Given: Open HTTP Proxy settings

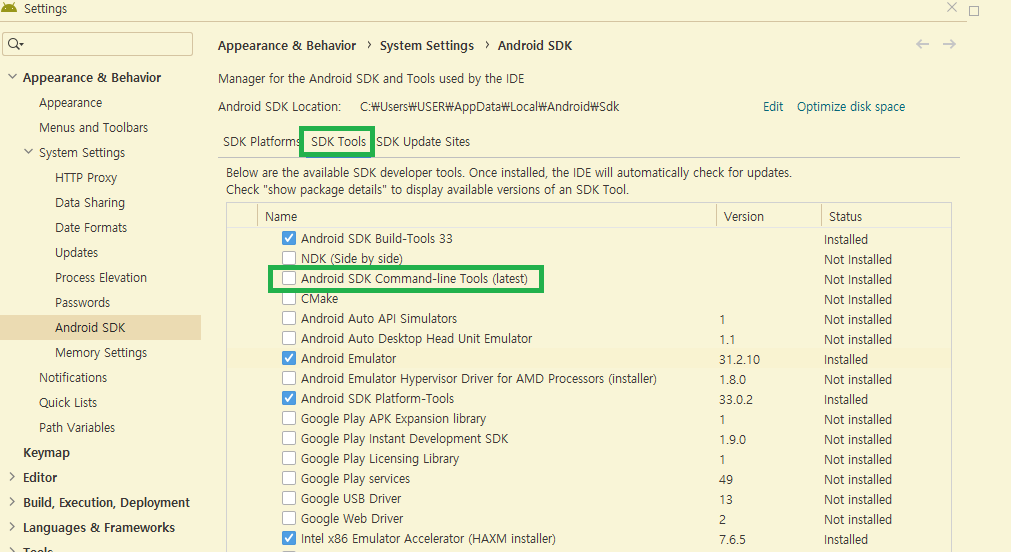Looking at the screenshot, I should (x=86, y=177).
